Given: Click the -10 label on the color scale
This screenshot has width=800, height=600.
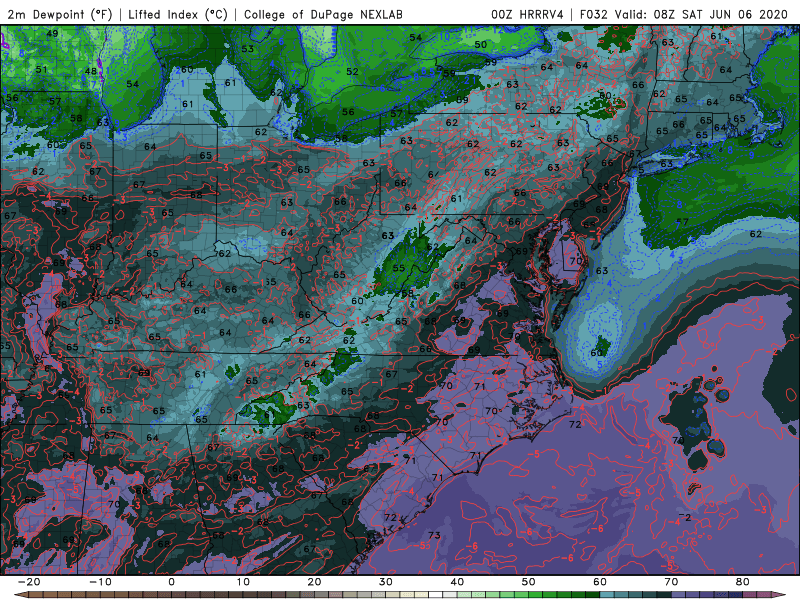Looking at the screenshot, I should (x=100, y=582).
